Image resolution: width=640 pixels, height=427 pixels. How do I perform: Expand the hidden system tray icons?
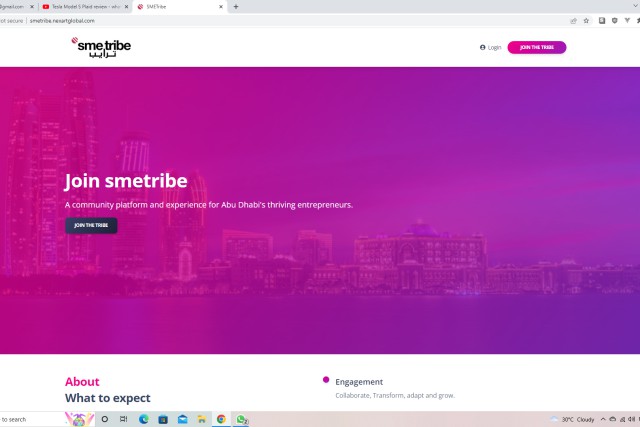coord(603,419)
